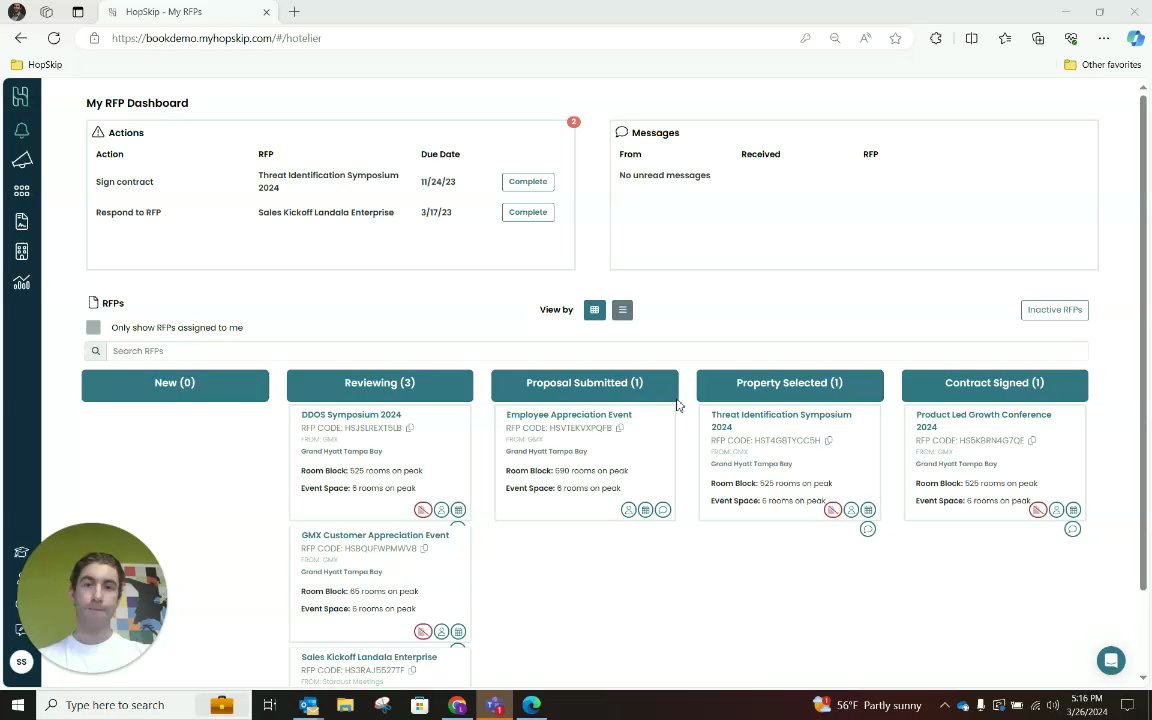
Task: Open graduation cap training icon in sidebar
Action: click(x=21, y=552)
